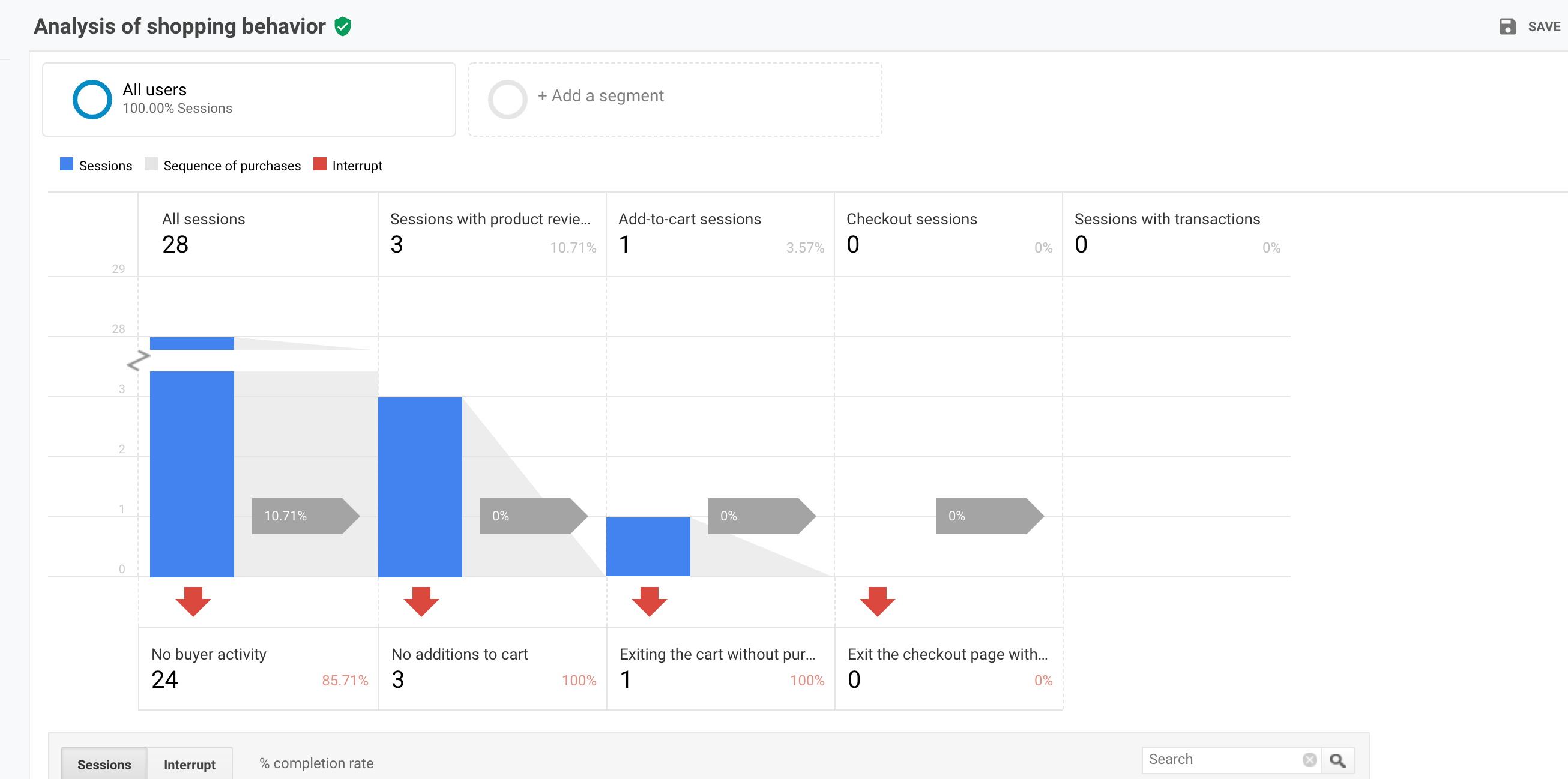Viewport: 1568px width, 779px height.
Task: Click the search magnifier icon
Action: 1337,760
